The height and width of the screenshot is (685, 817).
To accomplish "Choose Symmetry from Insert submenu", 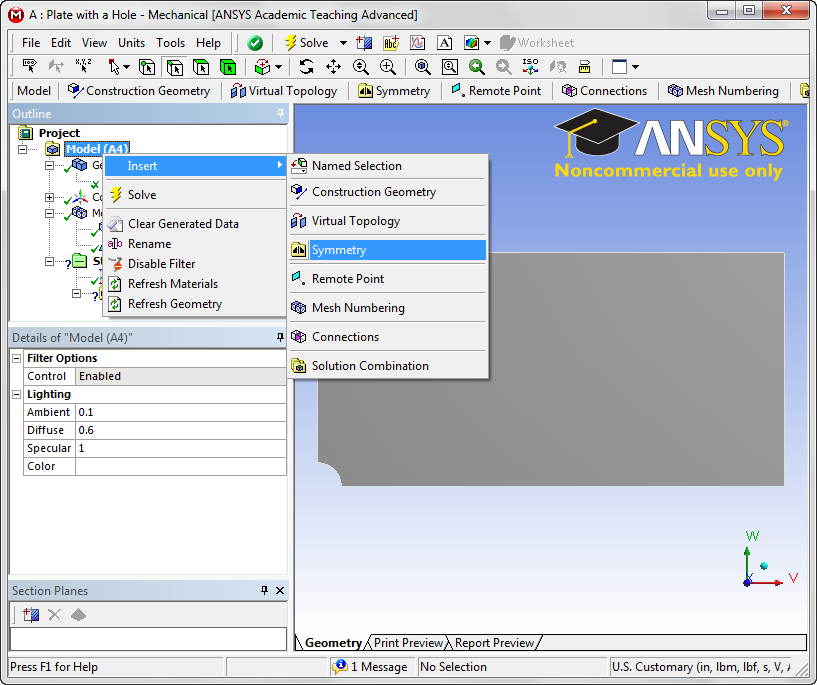I will pyautogui.click(x=388, y=250).
